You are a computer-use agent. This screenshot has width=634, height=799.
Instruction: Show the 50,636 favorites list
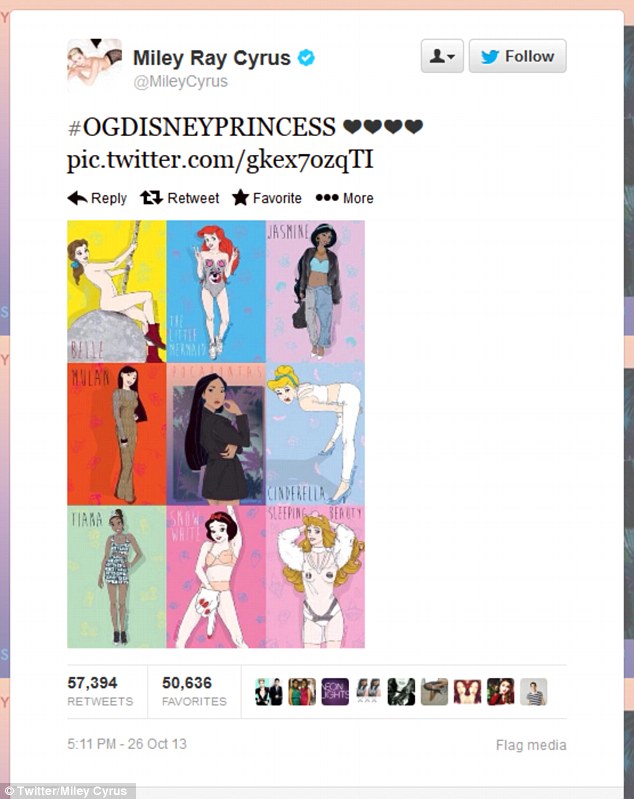(194, 691)
